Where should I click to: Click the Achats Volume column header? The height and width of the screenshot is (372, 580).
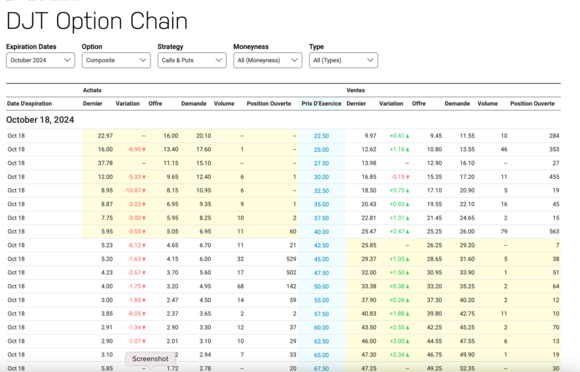click(x=224, y=104)
